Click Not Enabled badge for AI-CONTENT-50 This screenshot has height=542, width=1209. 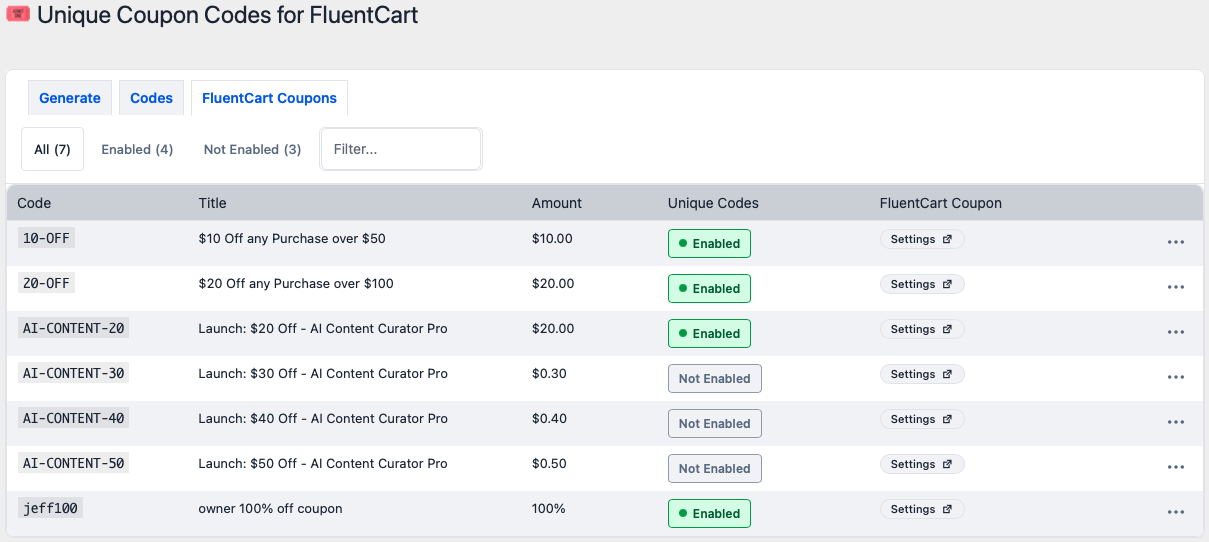click(x=715, y=468)
